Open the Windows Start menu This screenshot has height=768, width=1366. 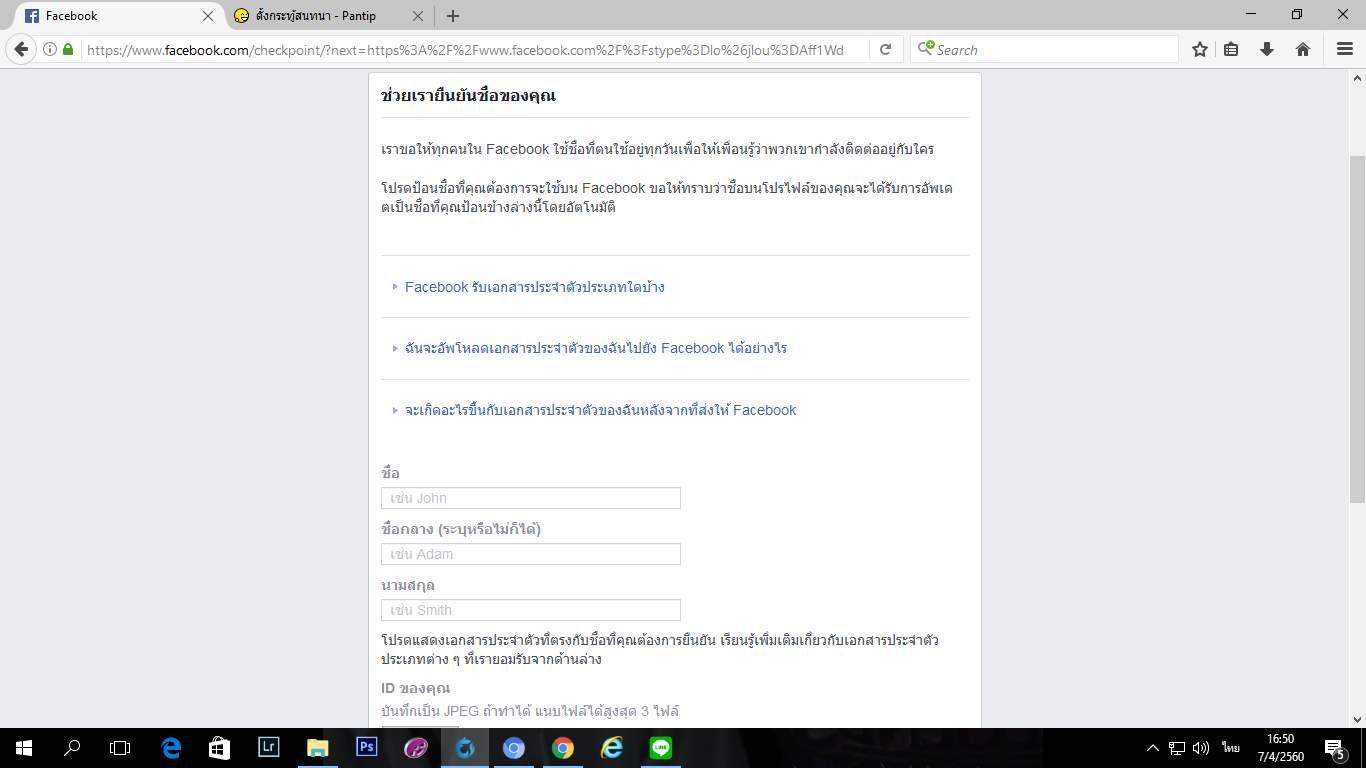(x=24, y=748)
